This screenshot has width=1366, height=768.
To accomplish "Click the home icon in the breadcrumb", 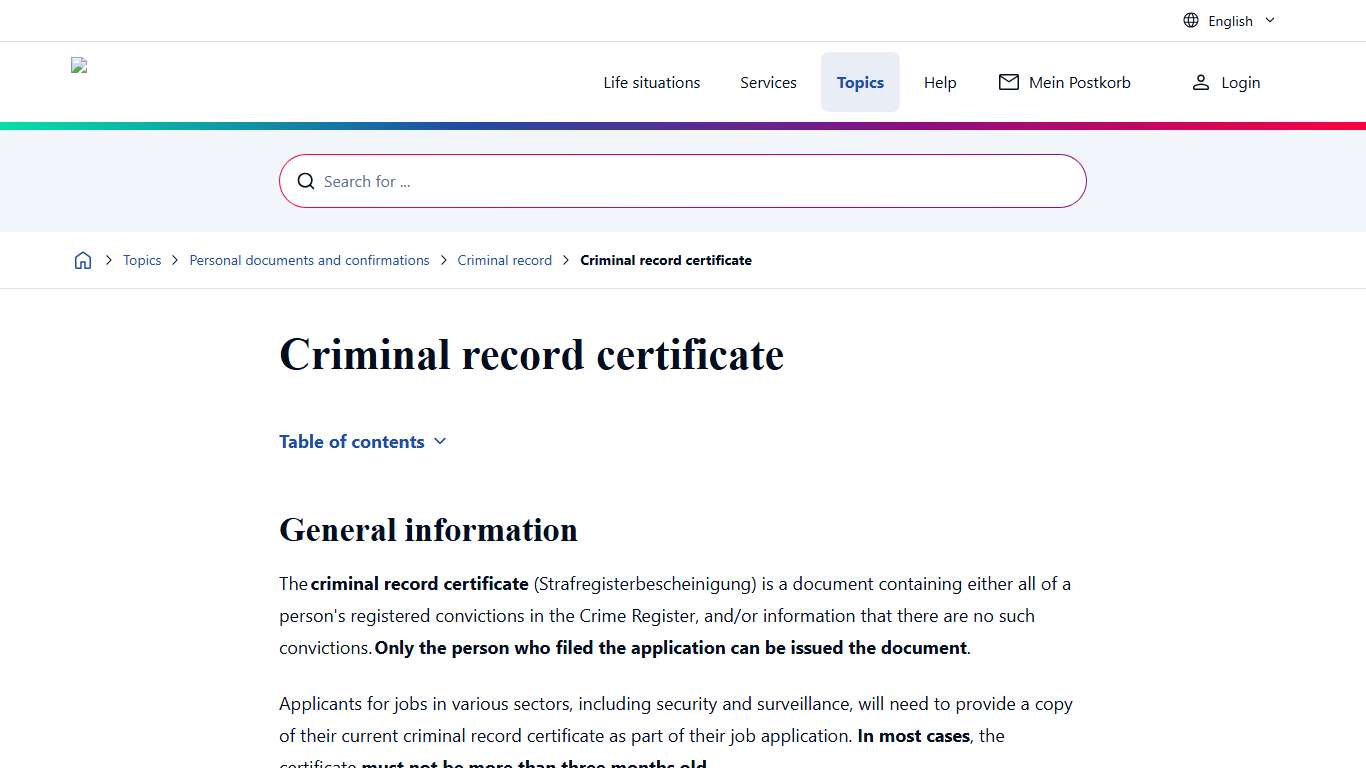I will click(83, 259).
